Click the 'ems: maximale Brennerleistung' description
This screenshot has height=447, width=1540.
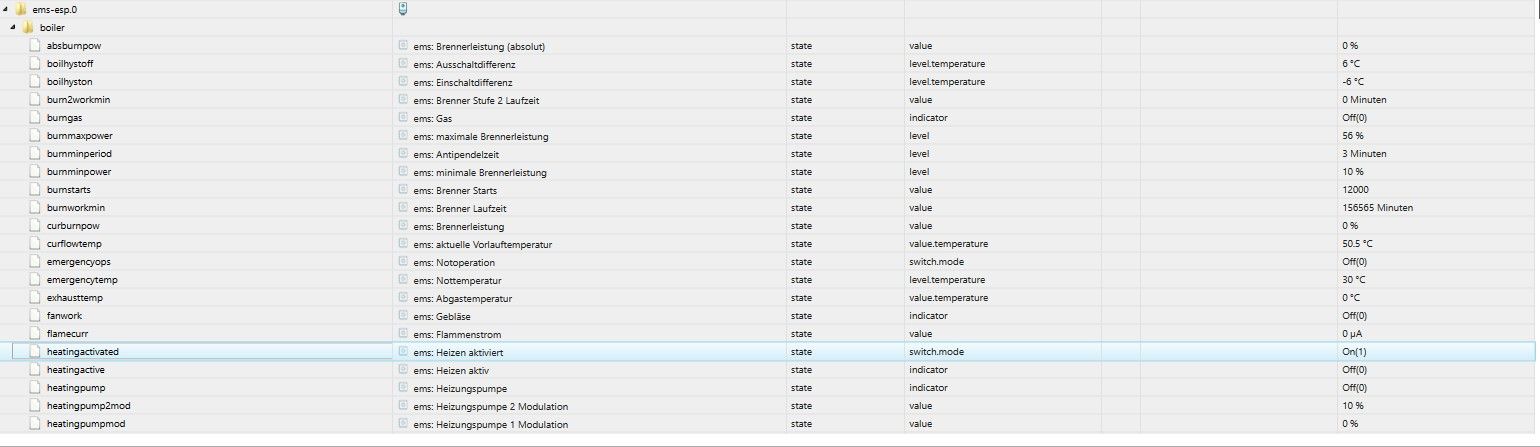[x=480, y=136]
